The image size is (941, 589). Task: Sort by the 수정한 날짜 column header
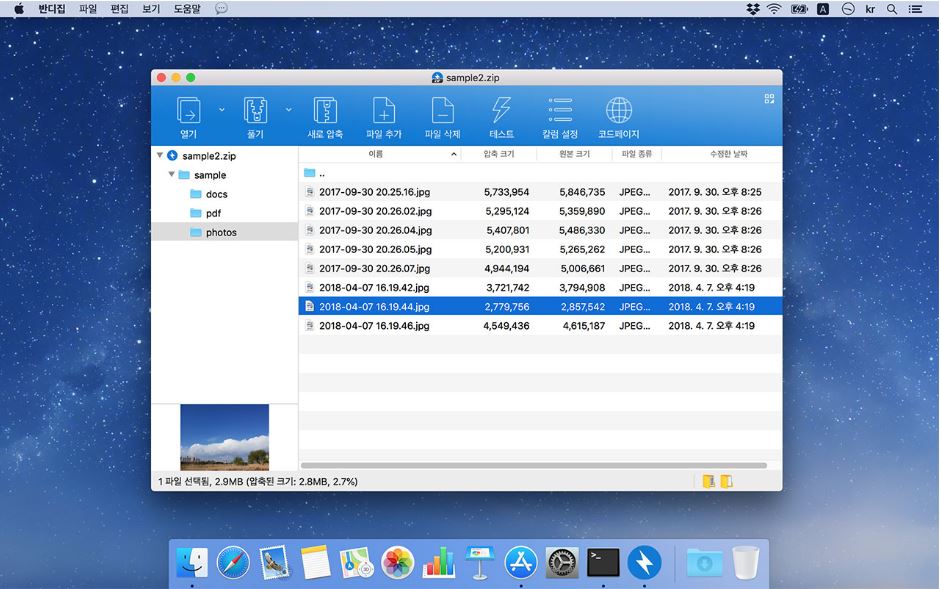click(x=729, y=154)
